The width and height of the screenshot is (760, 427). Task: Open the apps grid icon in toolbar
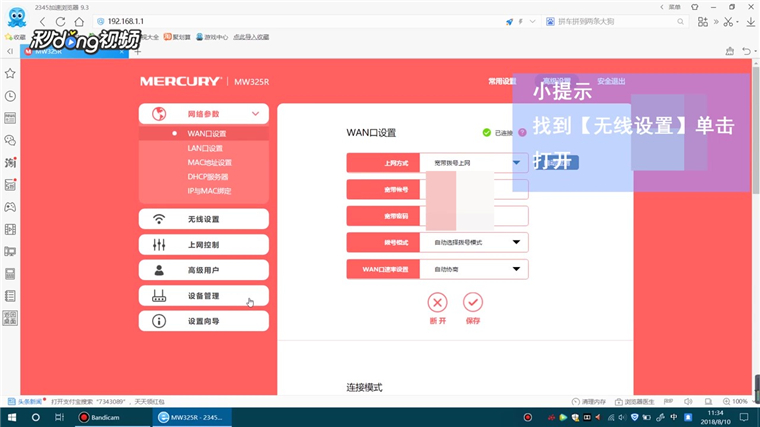coord(703,22)
